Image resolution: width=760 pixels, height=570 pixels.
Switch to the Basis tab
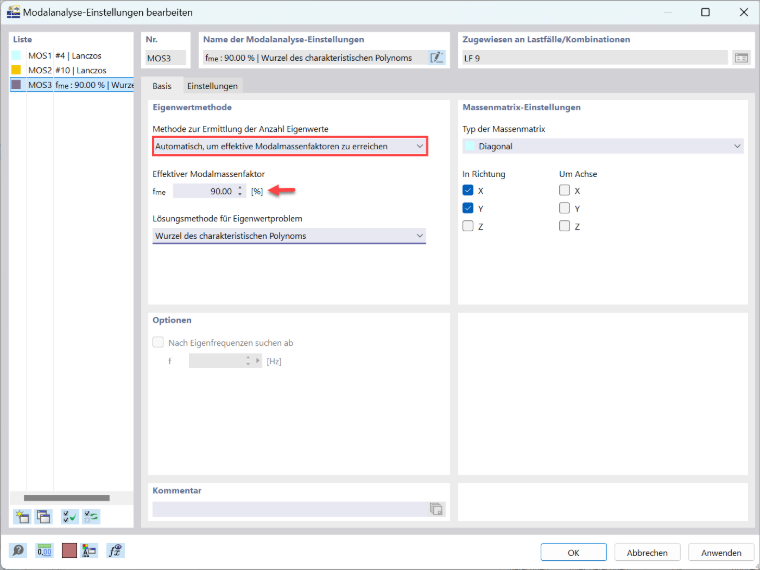pyautogui.click(x=162, y=86)
